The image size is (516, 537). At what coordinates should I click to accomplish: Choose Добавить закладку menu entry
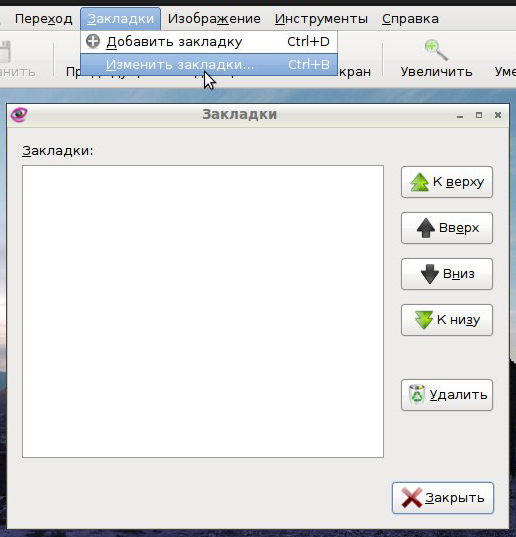tap(209, 42)
